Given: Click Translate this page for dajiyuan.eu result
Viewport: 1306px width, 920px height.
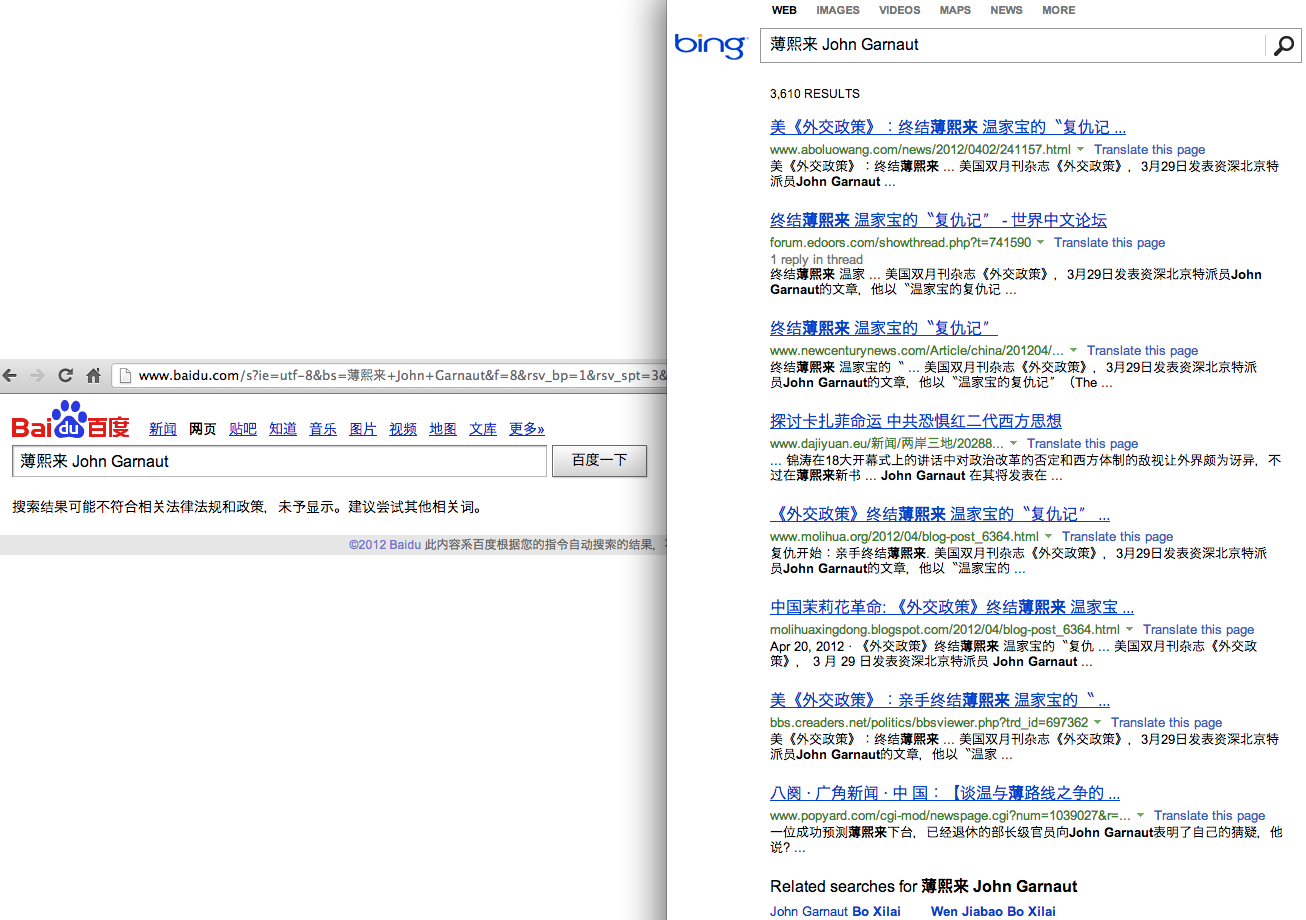Looking at the screenshot, I should [1082, 443].
